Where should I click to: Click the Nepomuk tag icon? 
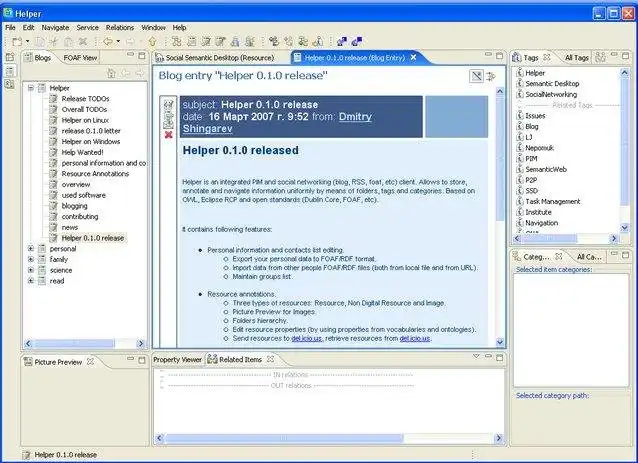pos(520,148)
